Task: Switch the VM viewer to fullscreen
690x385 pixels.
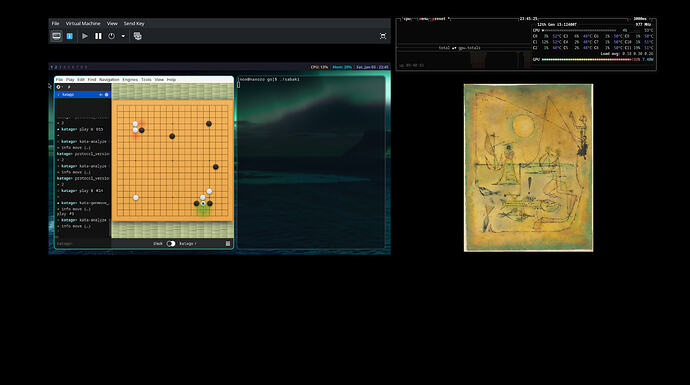Action: (383, 36)
